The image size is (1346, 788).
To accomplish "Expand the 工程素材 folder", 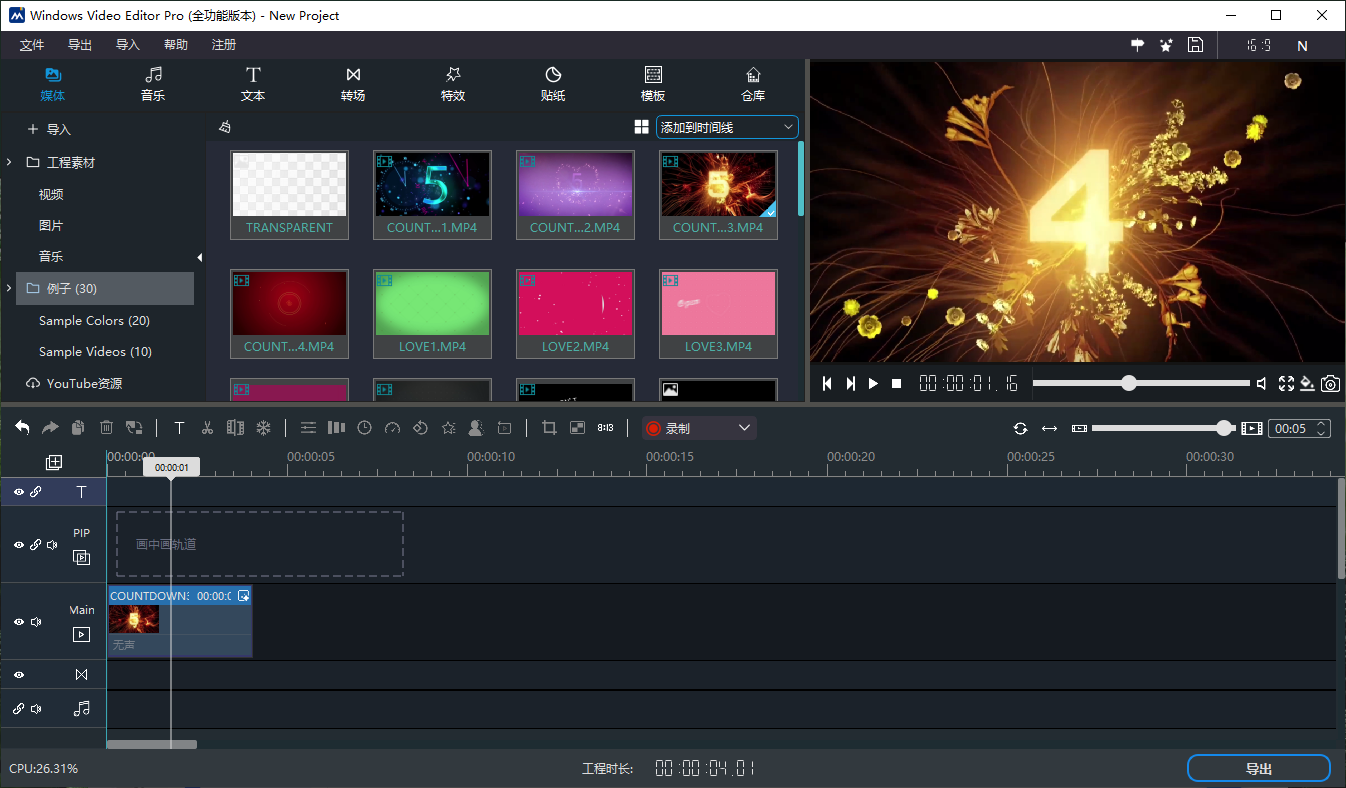I will pos(9,162).
